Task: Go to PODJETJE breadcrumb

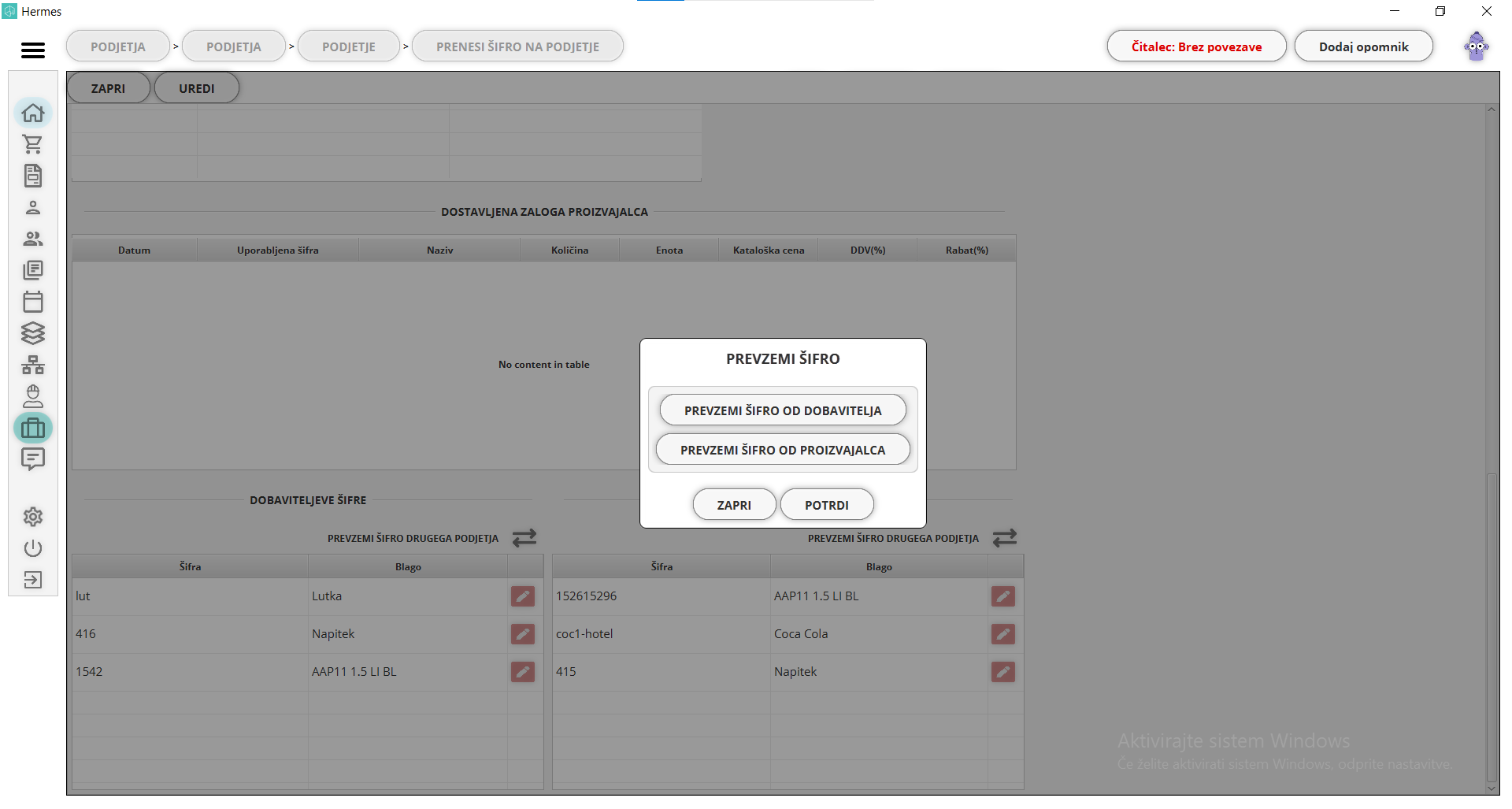Action: click(349, 46)
